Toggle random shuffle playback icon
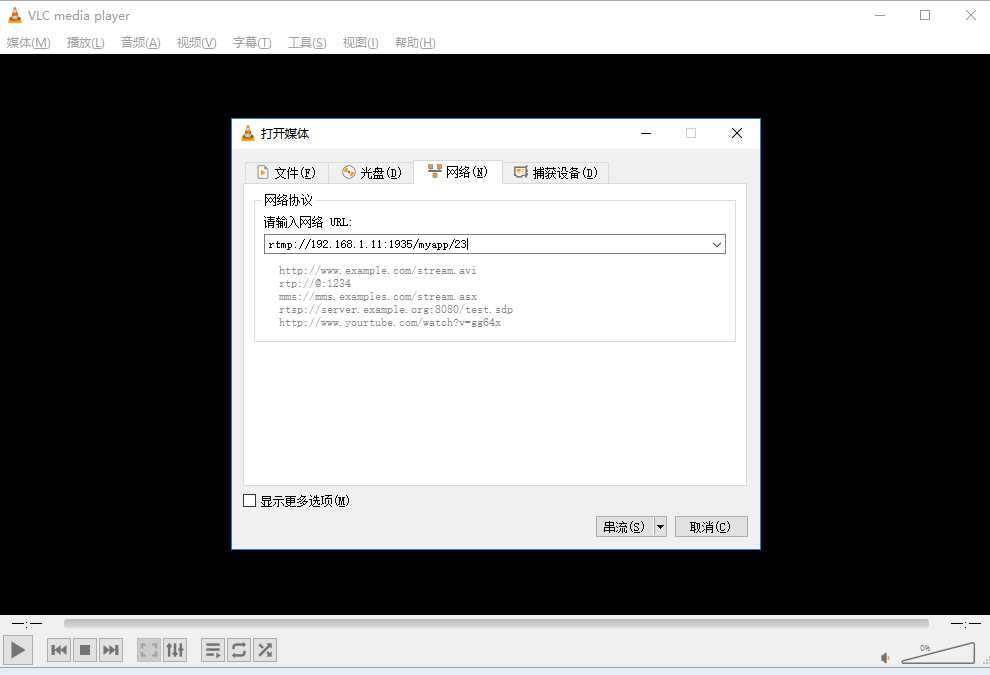This screenshot has height=675, width=990. pos(265,650)
